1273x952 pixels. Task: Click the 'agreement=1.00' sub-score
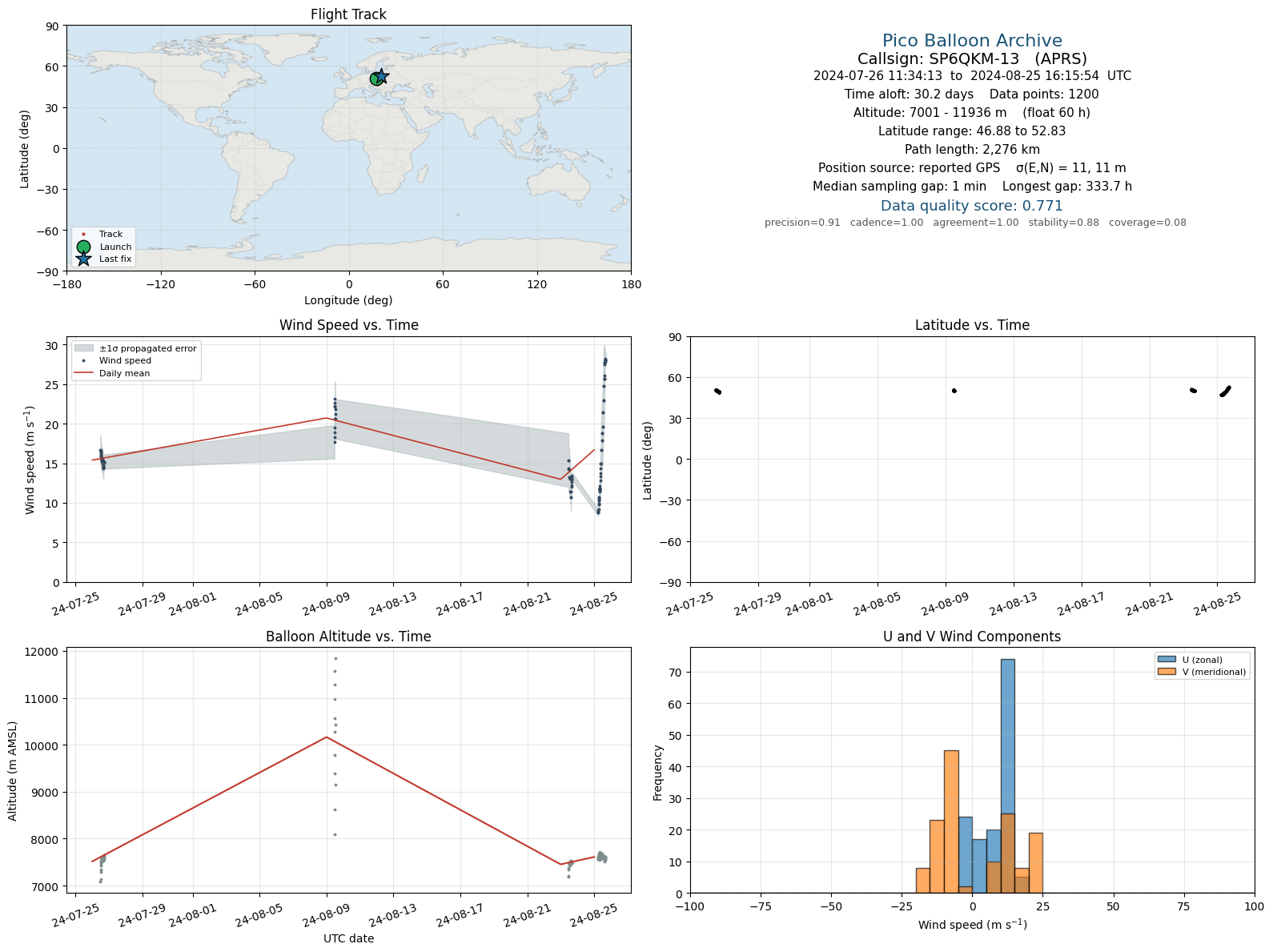pyautogui.click(x=976, y=223)
